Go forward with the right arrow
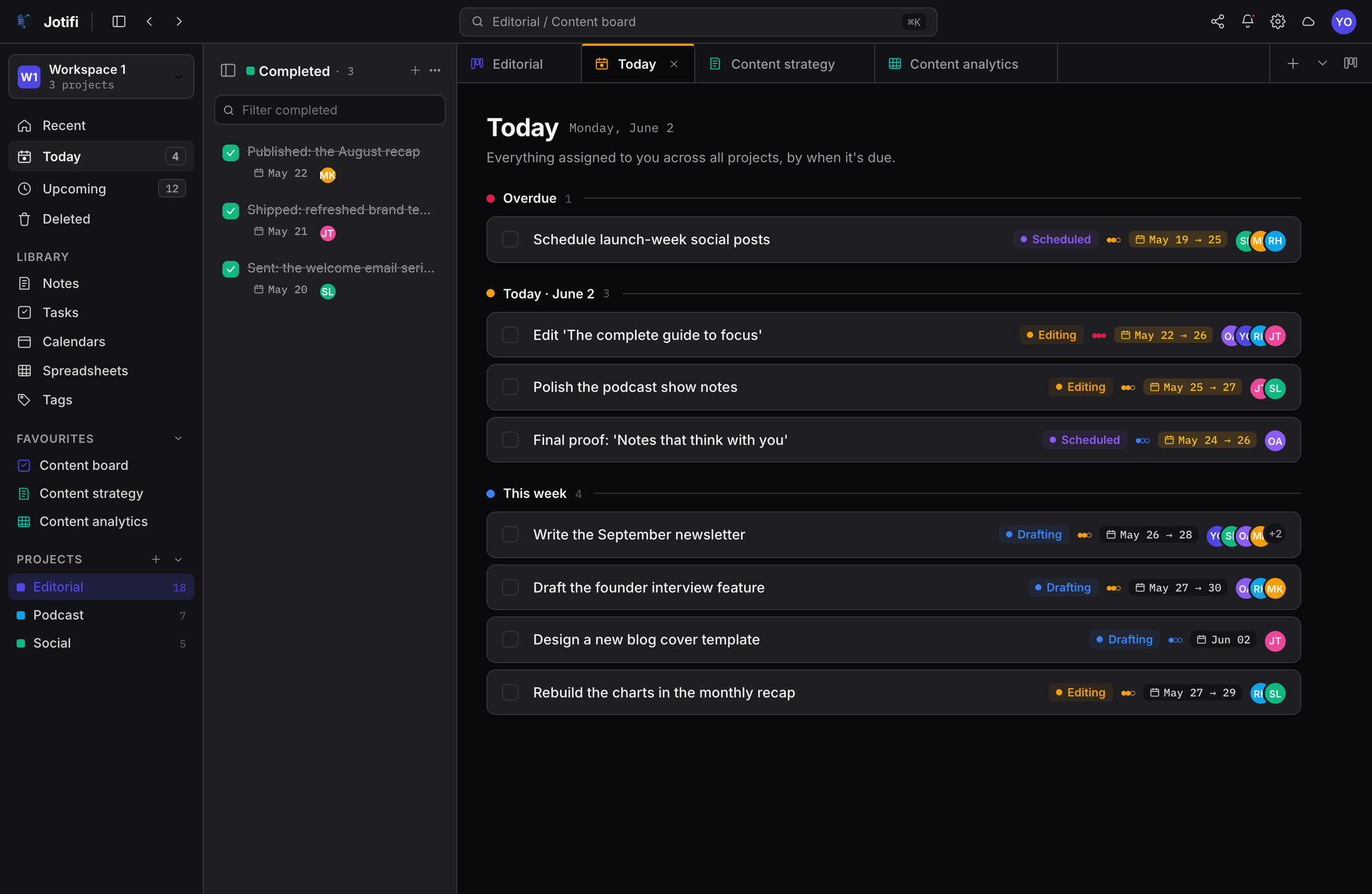Image resolution: width=1372 pixels, height=894 pixels. click(180, 21)
